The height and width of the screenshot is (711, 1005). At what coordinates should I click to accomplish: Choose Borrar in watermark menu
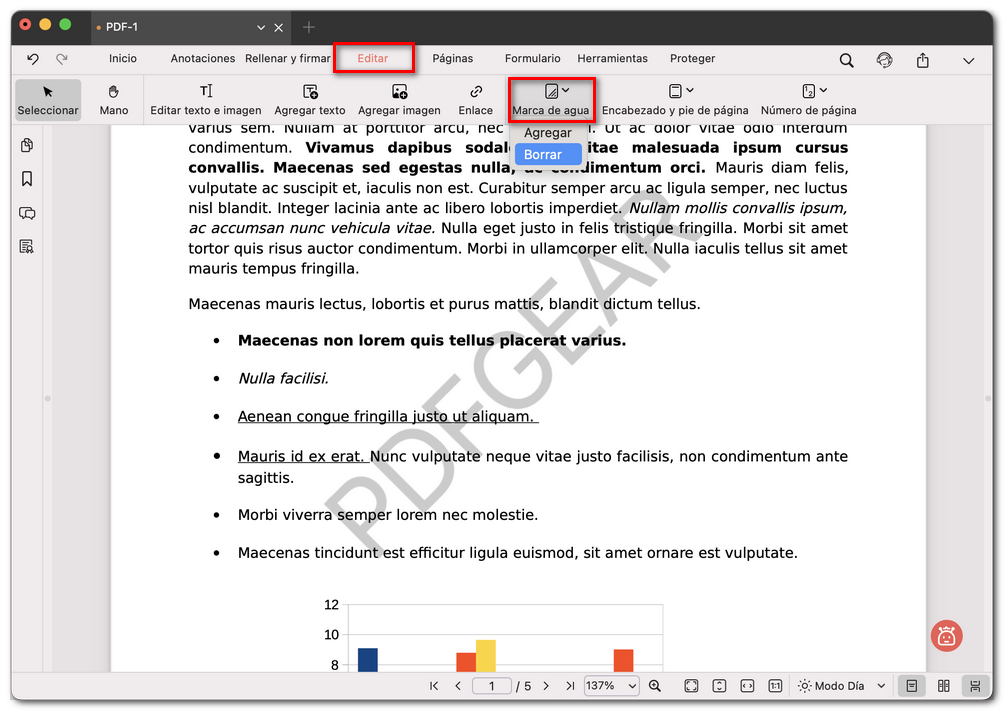549,155
